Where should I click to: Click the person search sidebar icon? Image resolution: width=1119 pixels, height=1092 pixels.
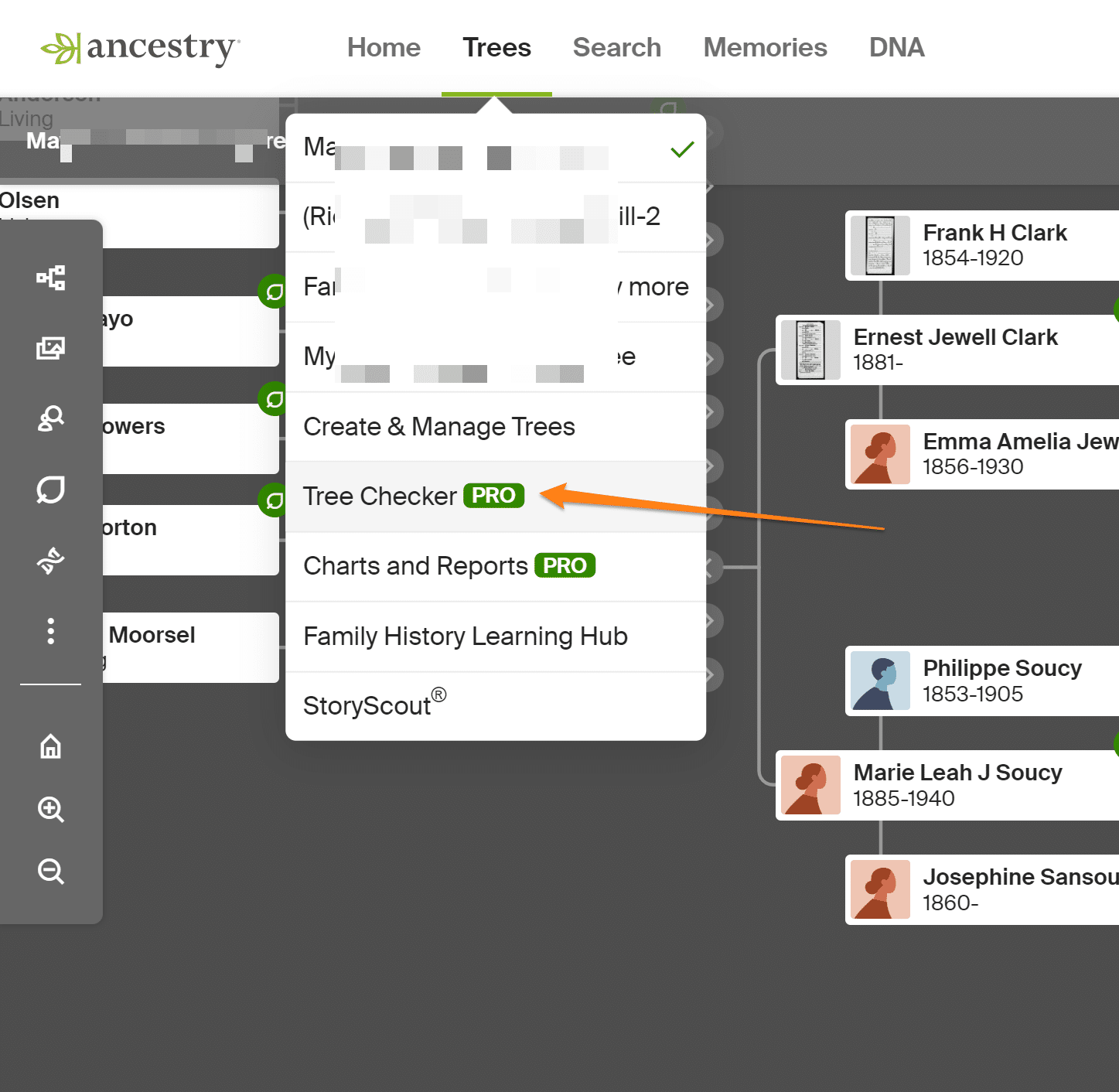coord(51,418)
